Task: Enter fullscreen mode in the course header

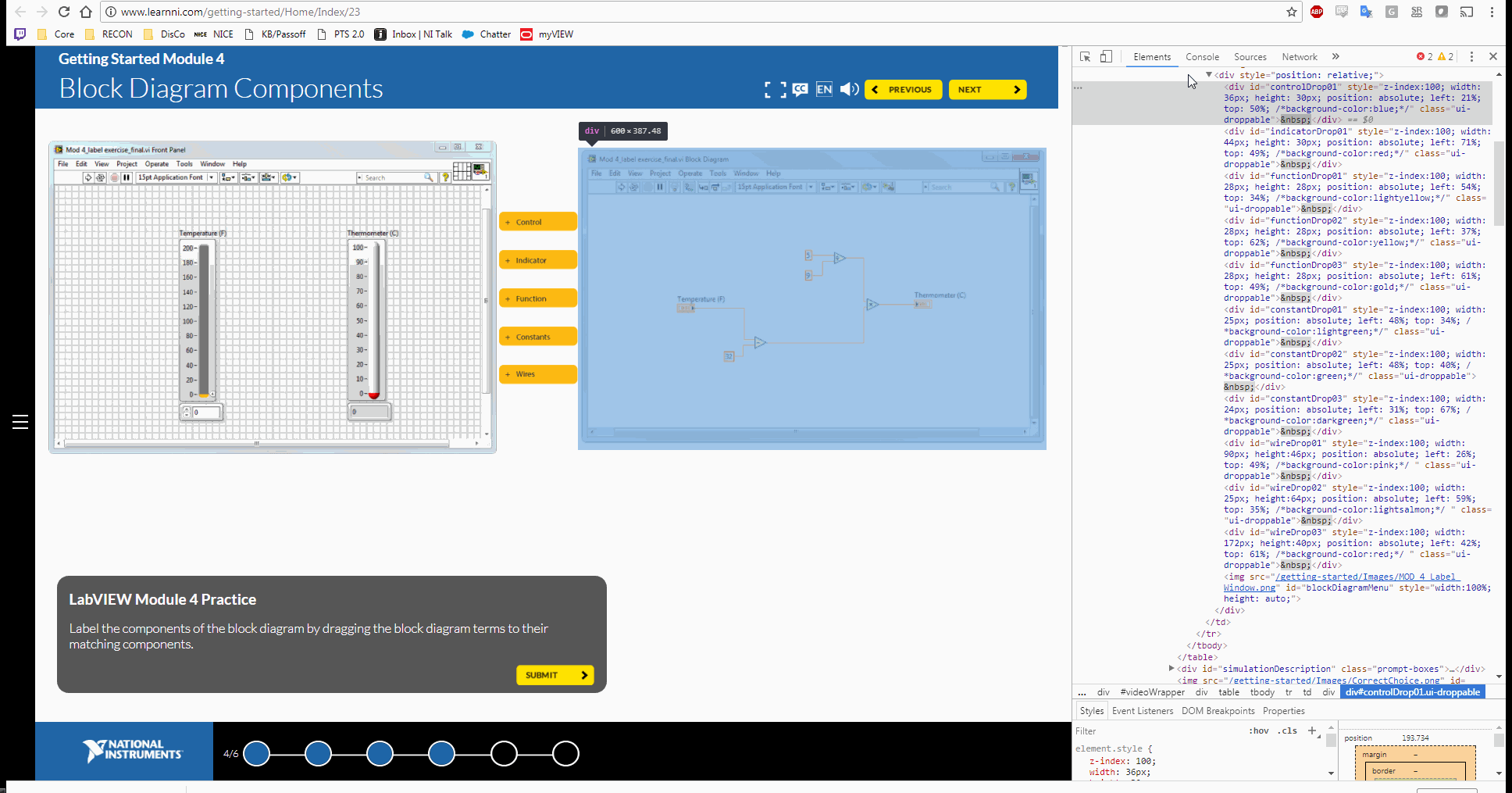Action: (775, 90)
